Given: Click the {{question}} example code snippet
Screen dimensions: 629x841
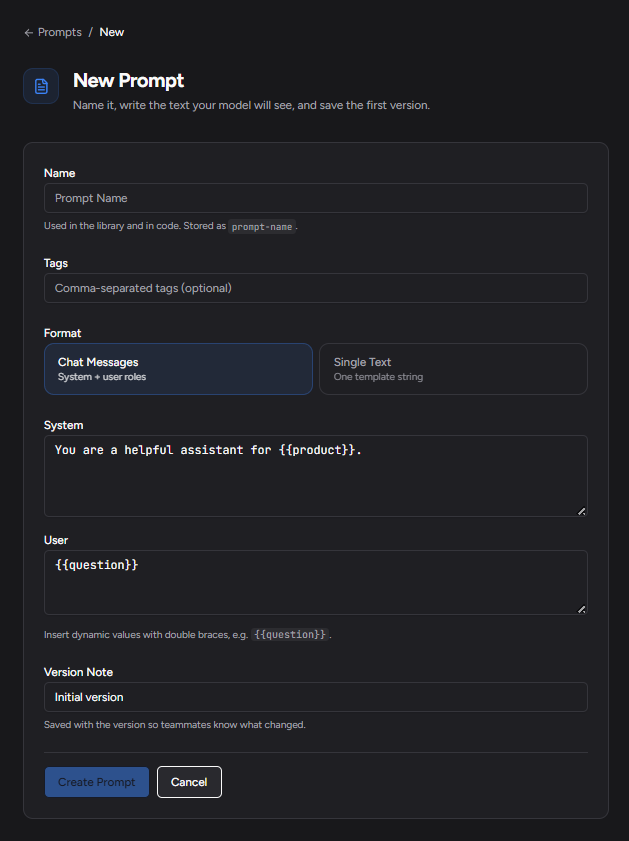Looking at the screenshot, I should [x=290, y=635].
